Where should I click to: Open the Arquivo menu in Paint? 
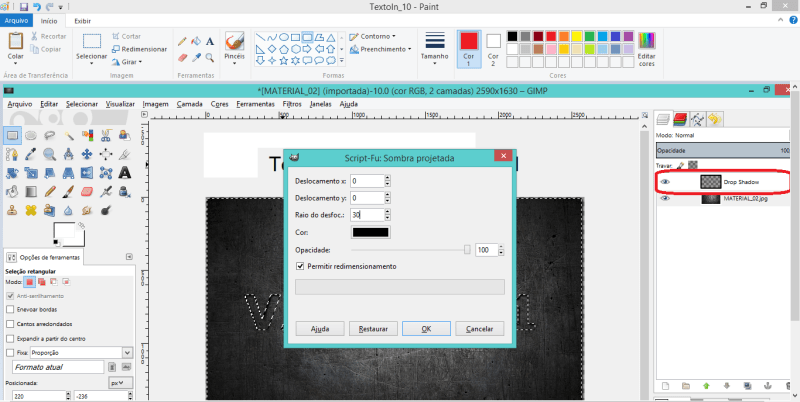[x=18, y=20]
